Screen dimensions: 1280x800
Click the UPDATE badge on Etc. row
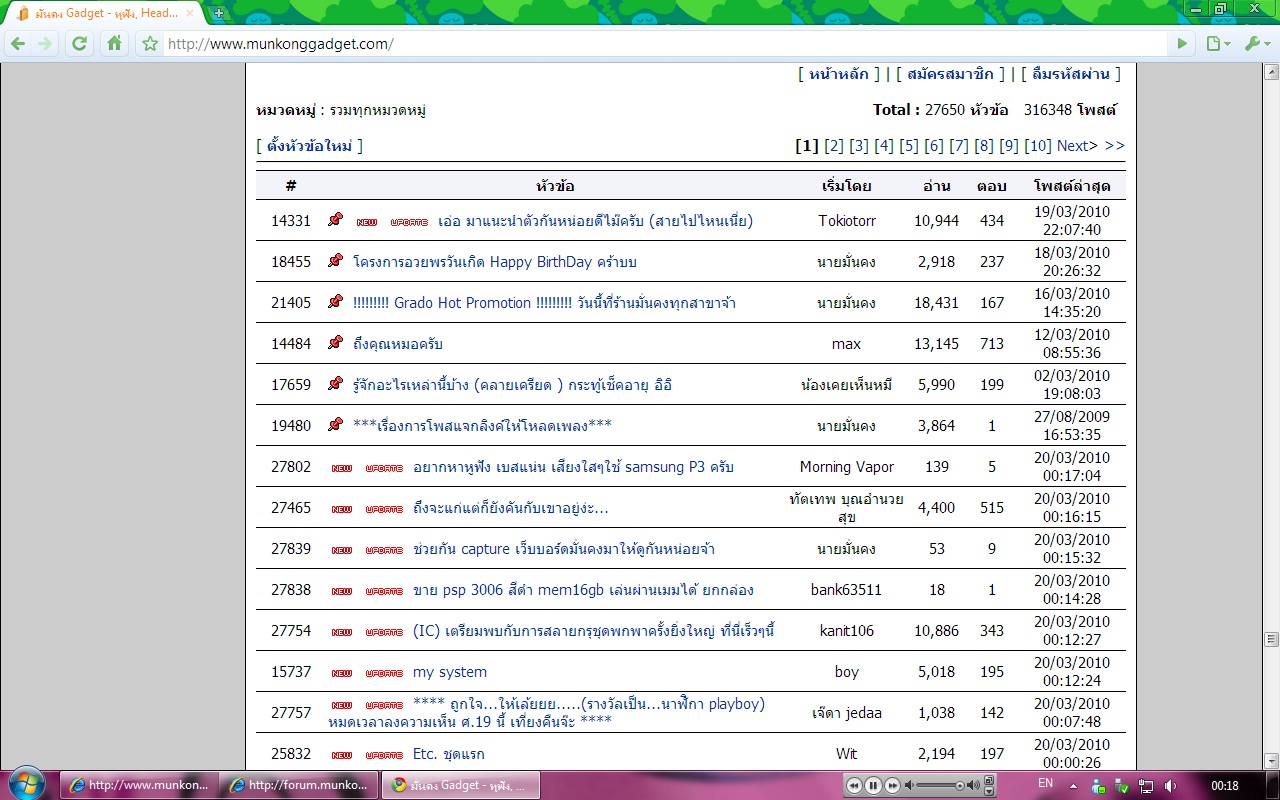384,755
